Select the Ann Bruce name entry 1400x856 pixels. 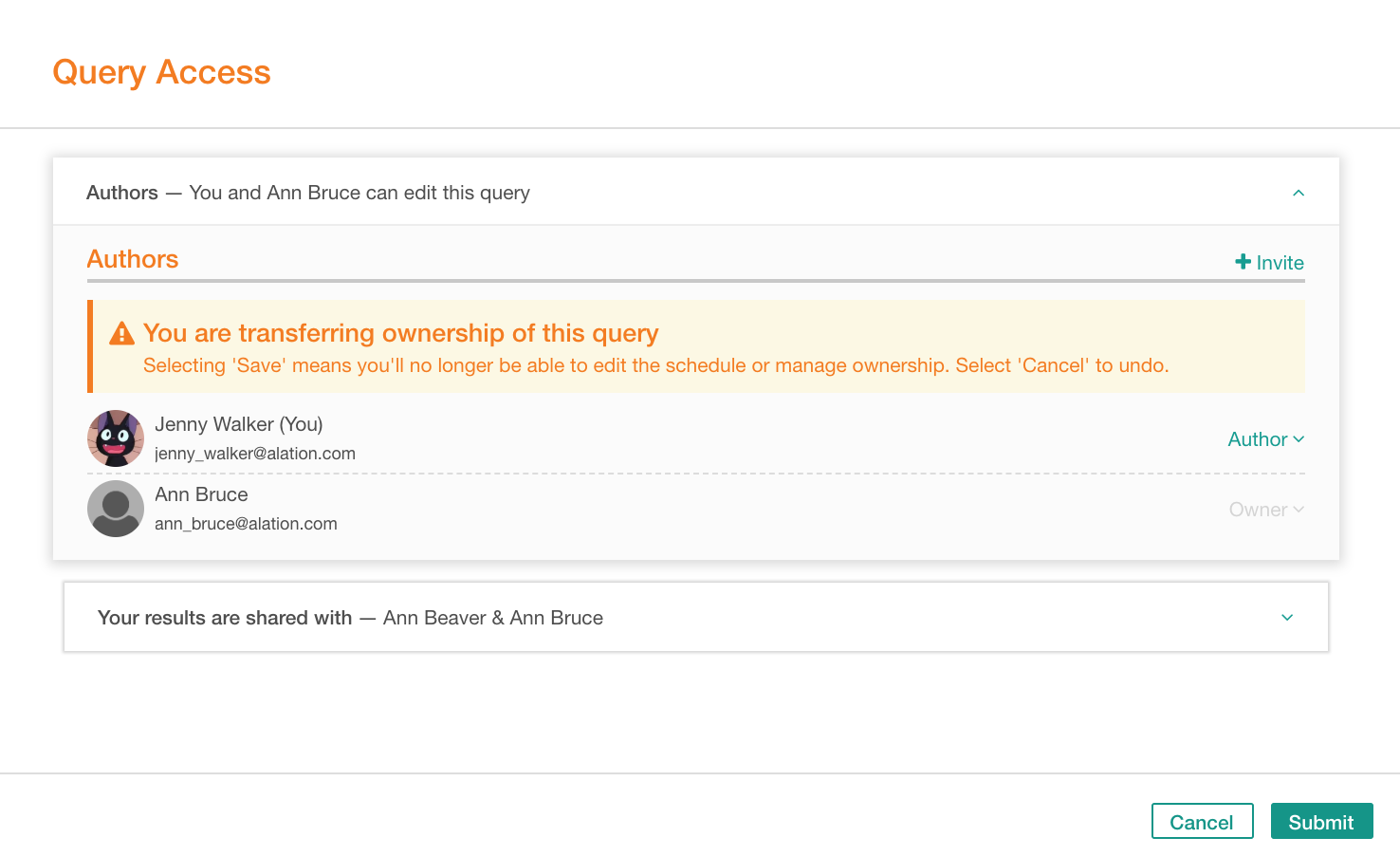click(201, 494)
